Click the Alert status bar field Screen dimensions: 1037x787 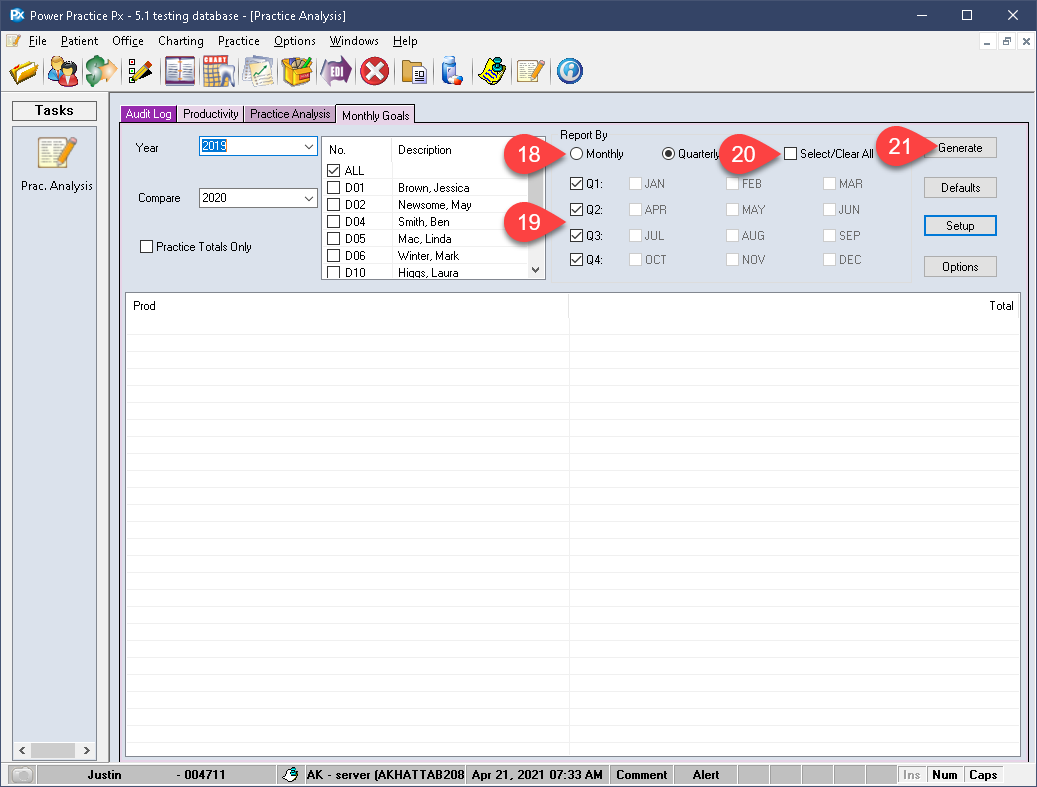point(706,774)
